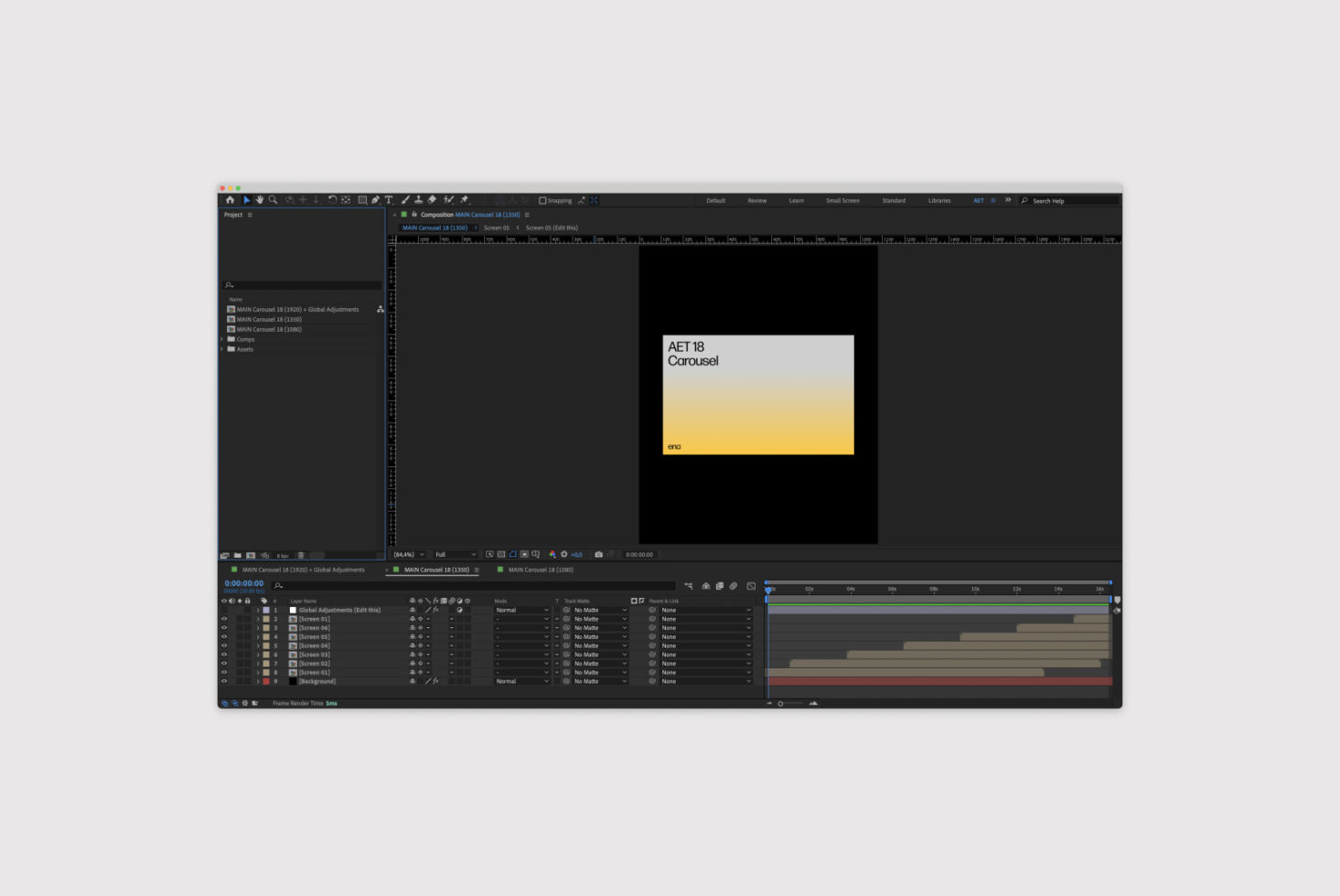
Task: Open the Graph Editor icon
Action: point(751,586)
